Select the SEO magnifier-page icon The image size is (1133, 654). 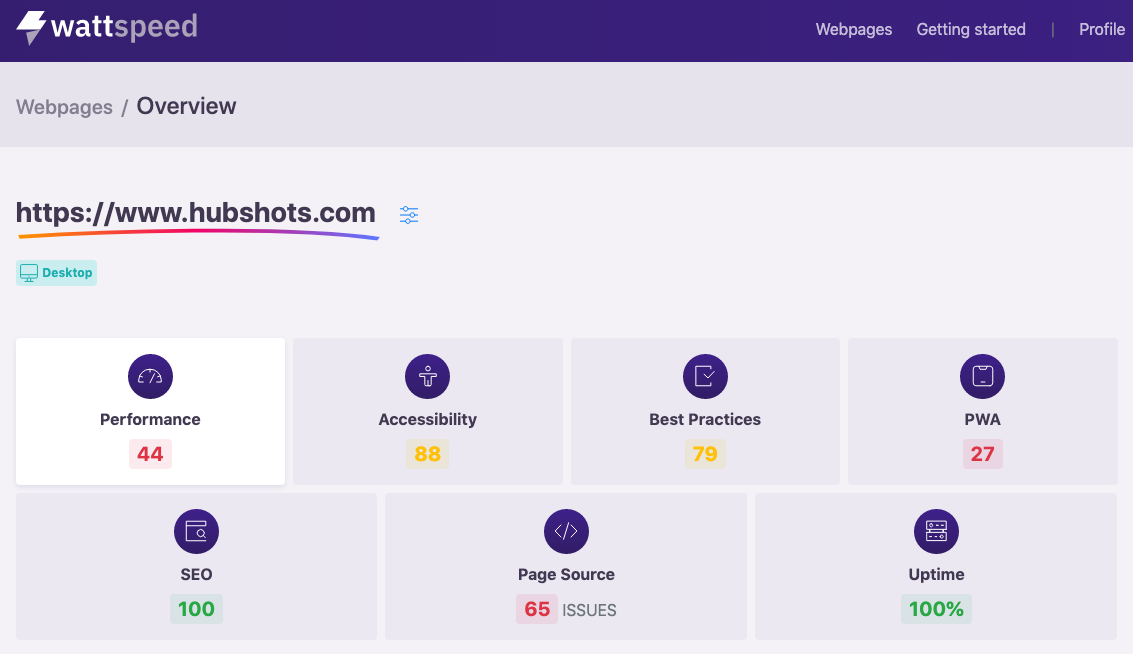coord(196,531)
